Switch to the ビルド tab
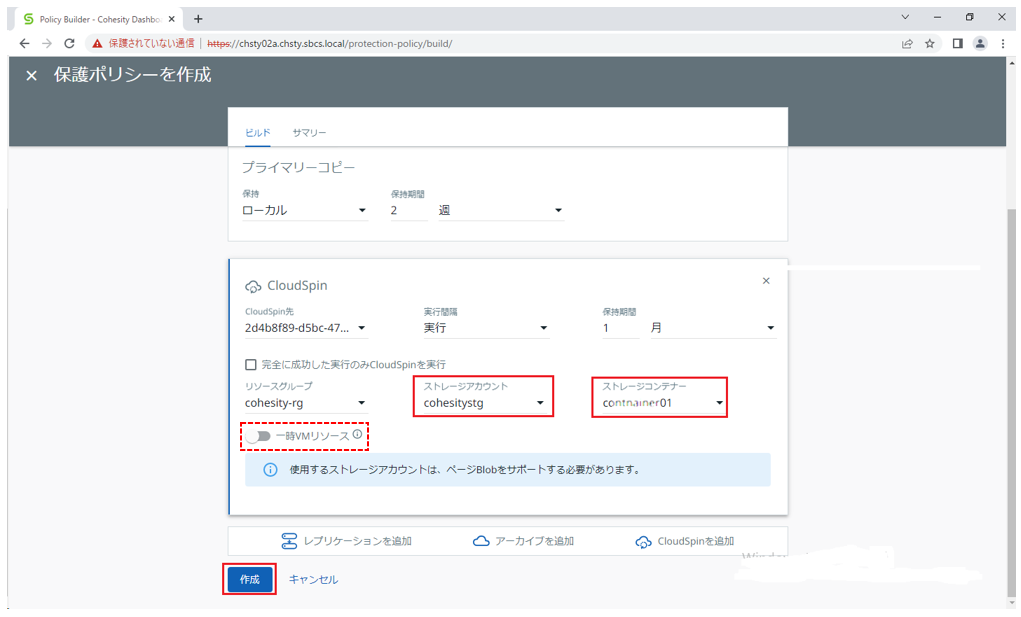The height and width of the screenshot is (617, 1021). tap(258, 133)
